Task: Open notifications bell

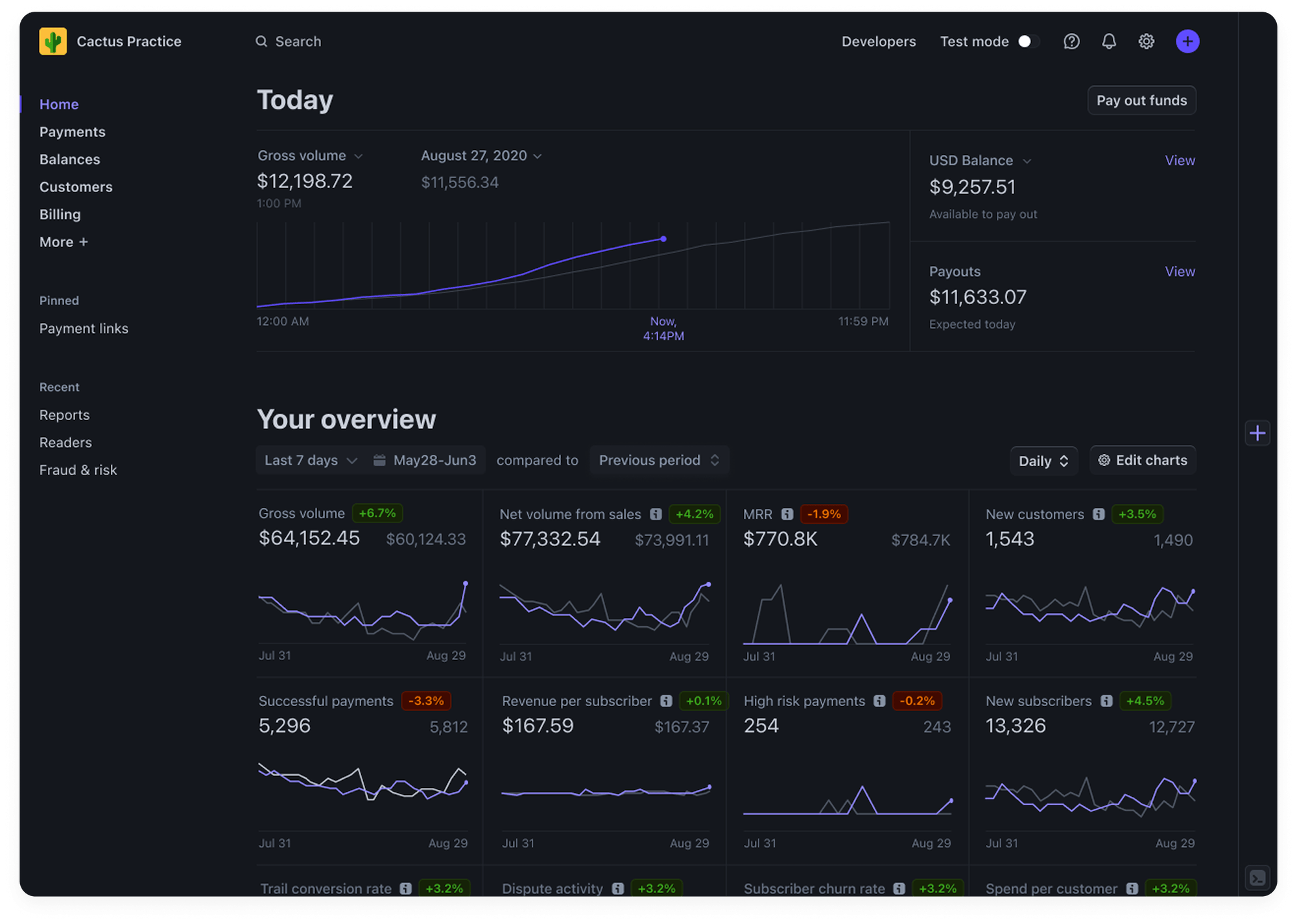Action: click(1109, 41)
